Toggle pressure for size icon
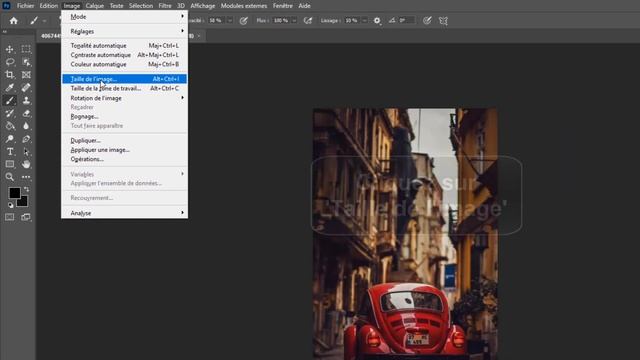The height and width of the screenshot is (360, 640). (427, 20)
